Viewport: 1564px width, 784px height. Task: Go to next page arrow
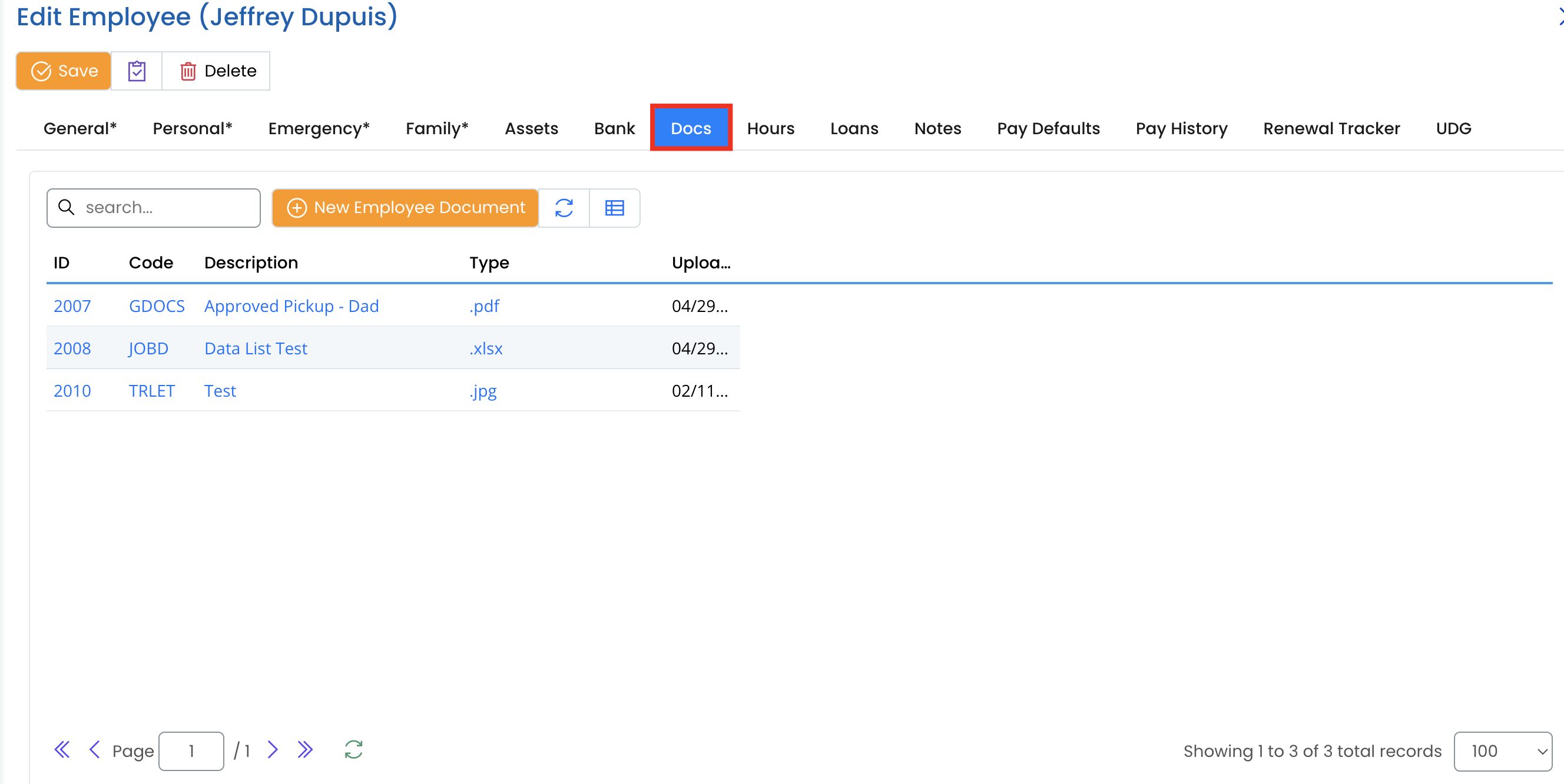point(273,750)
